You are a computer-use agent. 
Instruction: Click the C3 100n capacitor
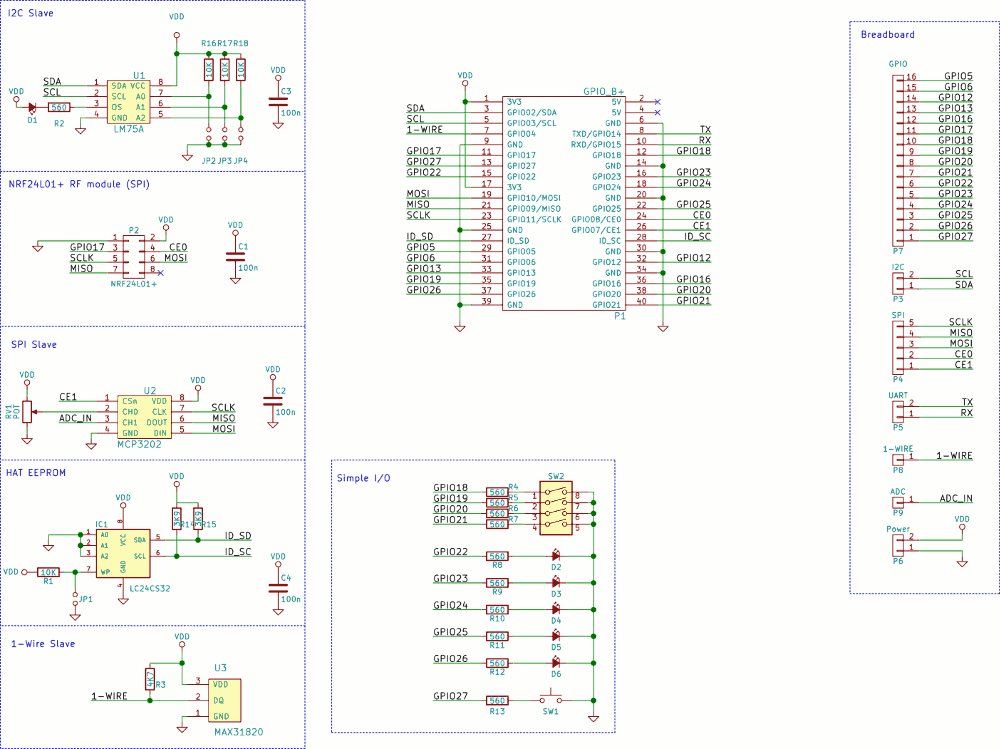point(278,101)
